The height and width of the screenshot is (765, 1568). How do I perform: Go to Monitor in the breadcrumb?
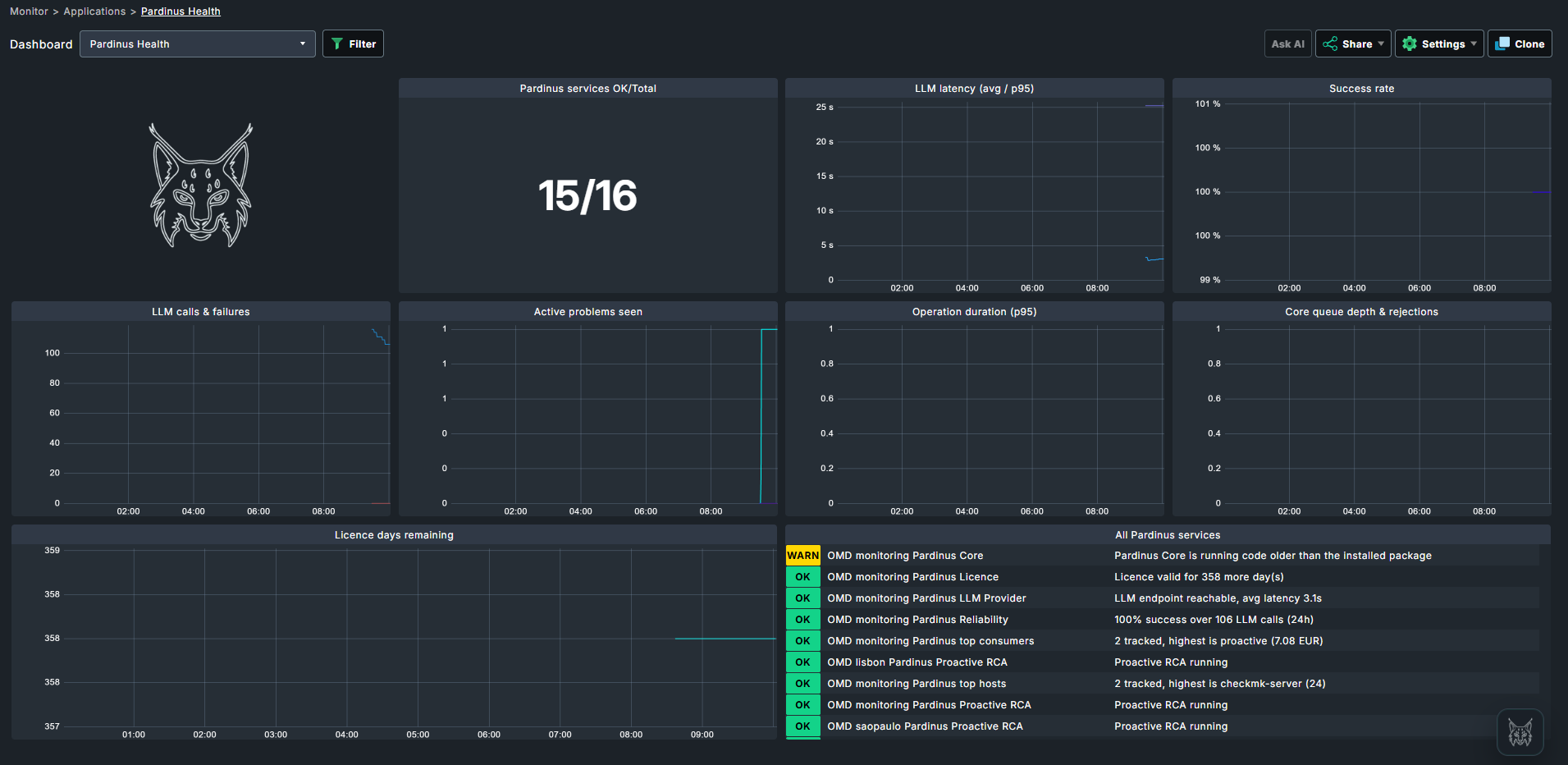point(29,11)
